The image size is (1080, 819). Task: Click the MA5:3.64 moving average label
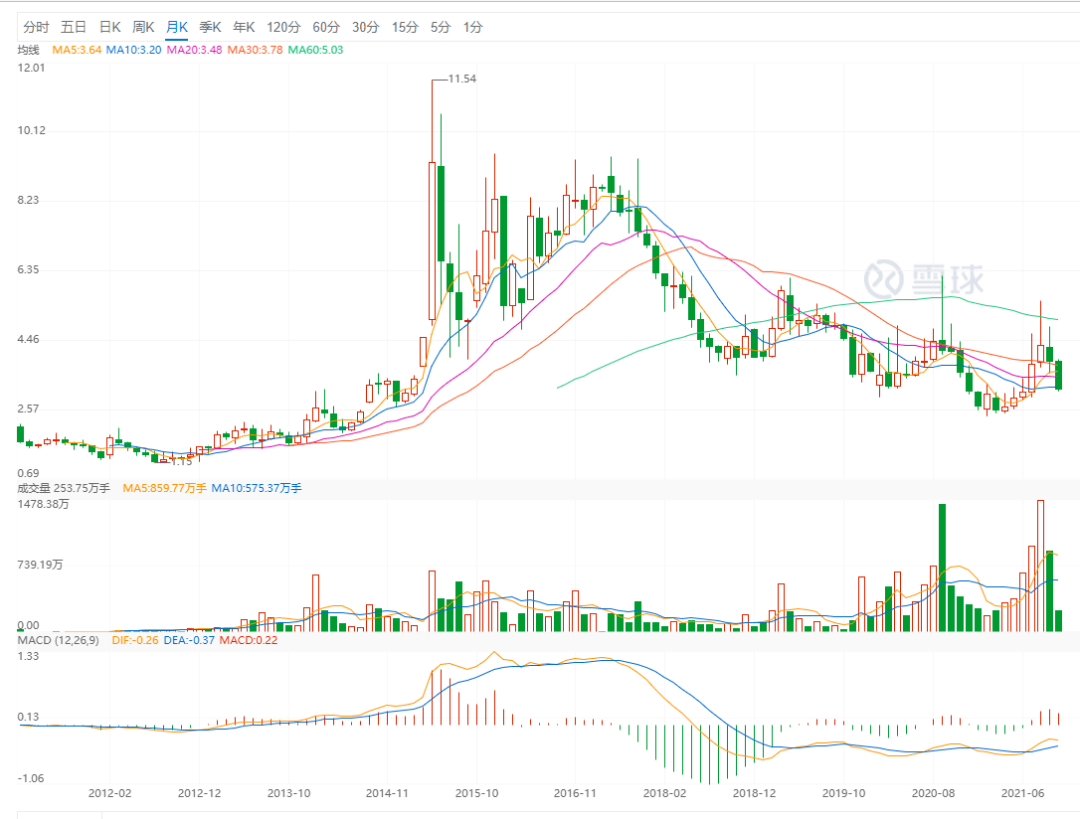76,50
